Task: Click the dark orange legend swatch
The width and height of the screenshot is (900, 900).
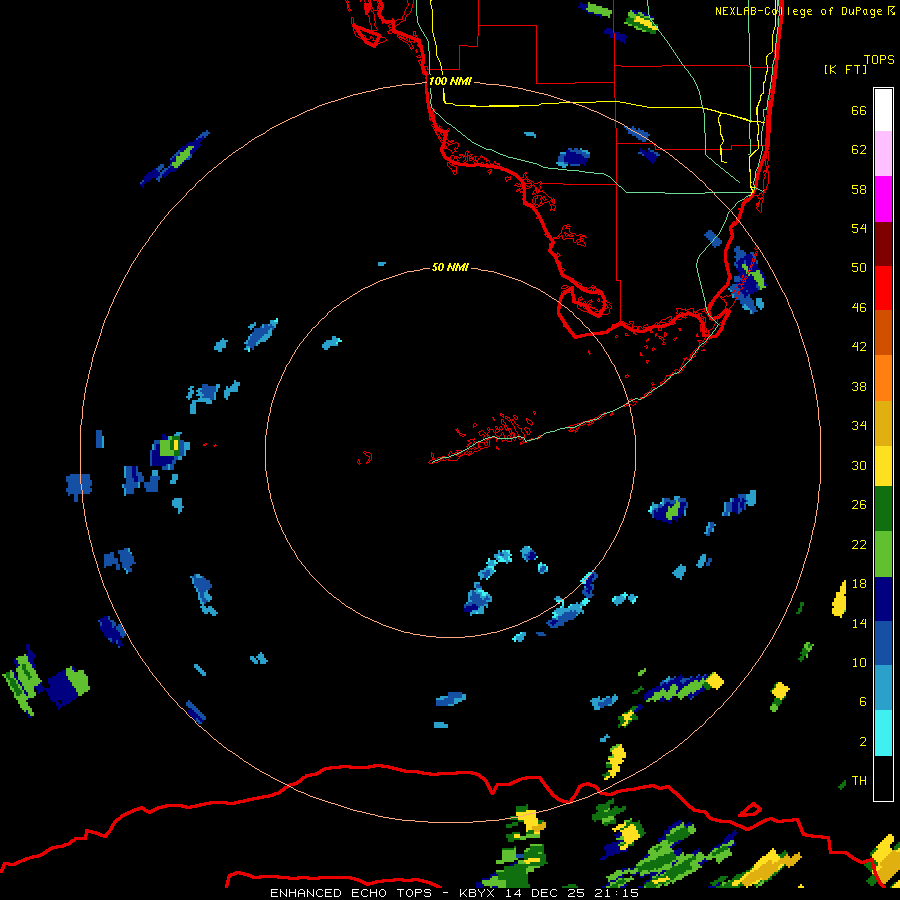Action: coord(883,333)
